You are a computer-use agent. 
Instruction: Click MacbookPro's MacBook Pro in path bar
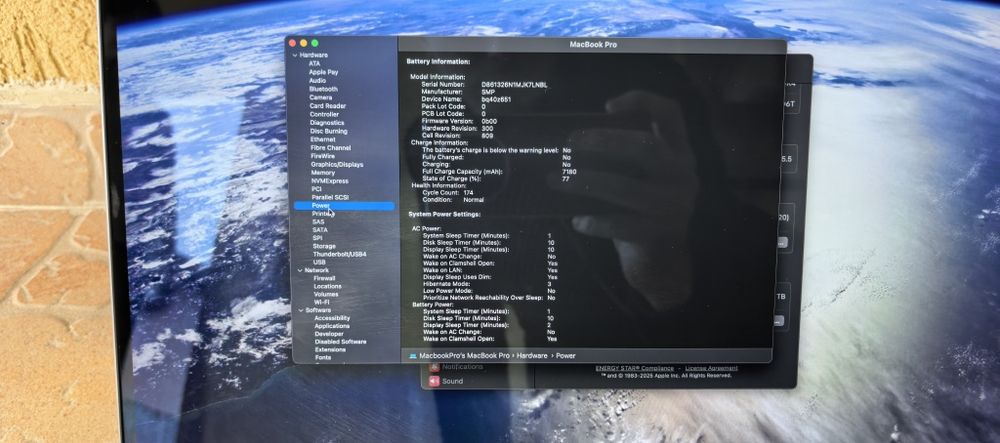coord(464,356)
